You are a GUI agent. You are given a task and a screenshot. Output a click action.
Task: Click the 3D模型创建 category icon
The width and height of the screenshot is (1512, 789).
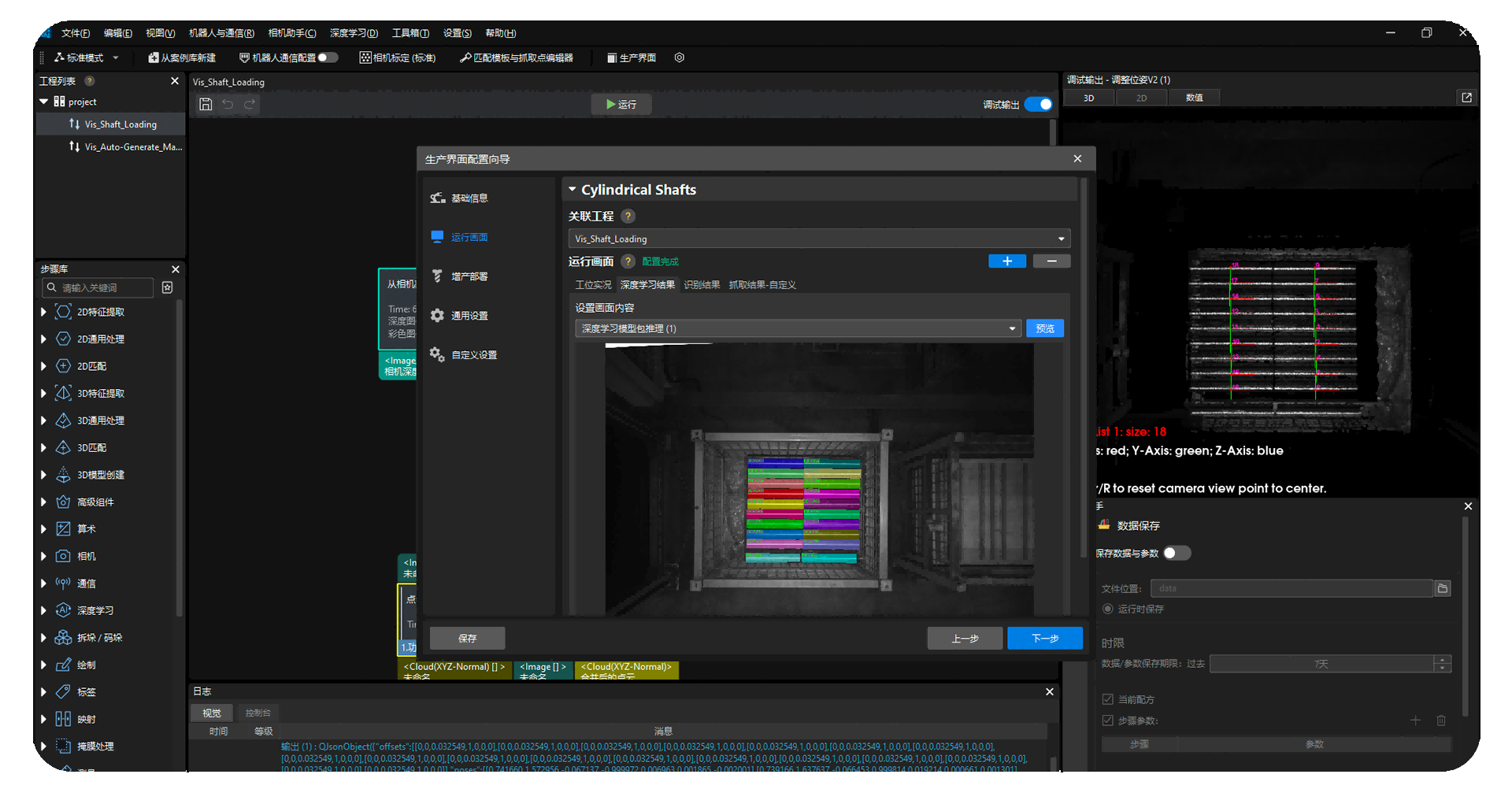coord(63,475)
